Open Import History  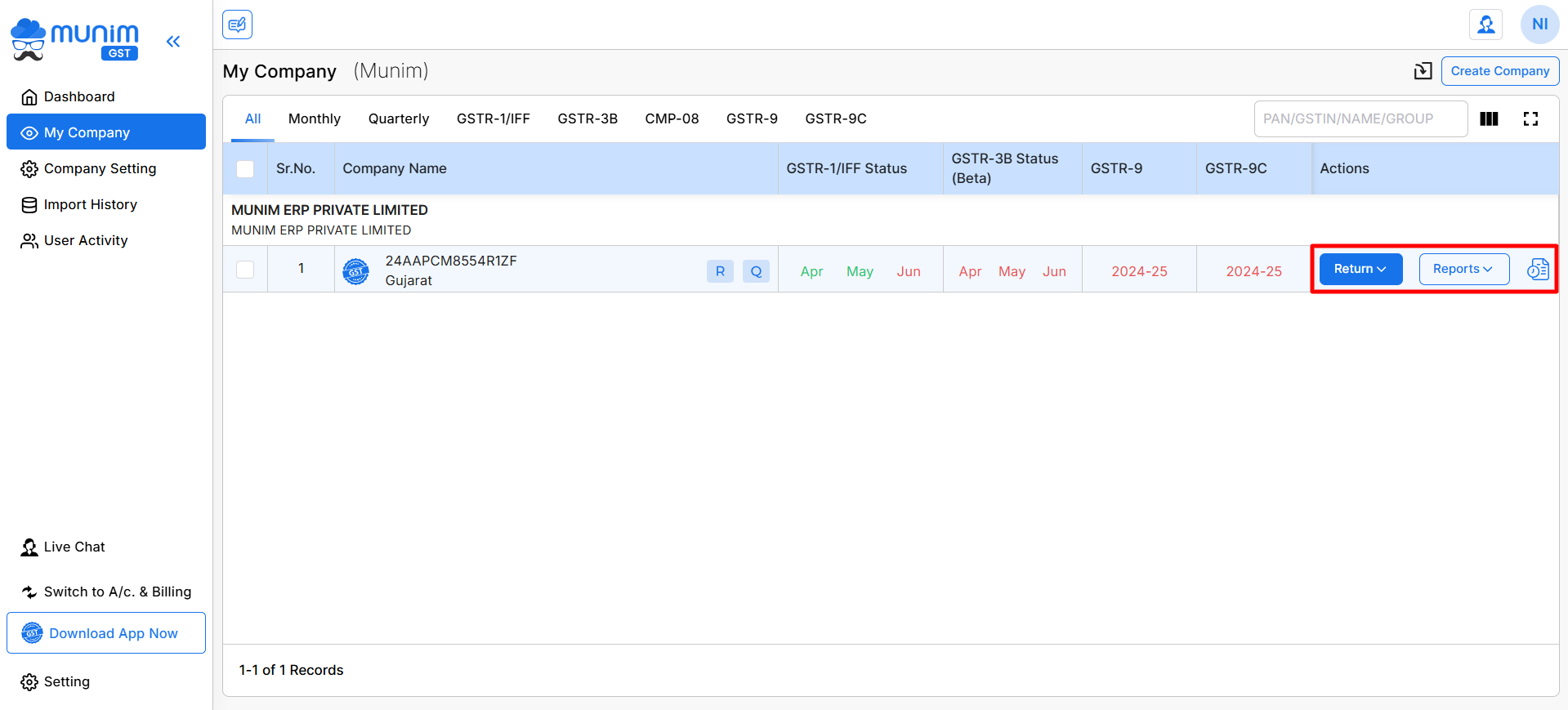point(106,204)
